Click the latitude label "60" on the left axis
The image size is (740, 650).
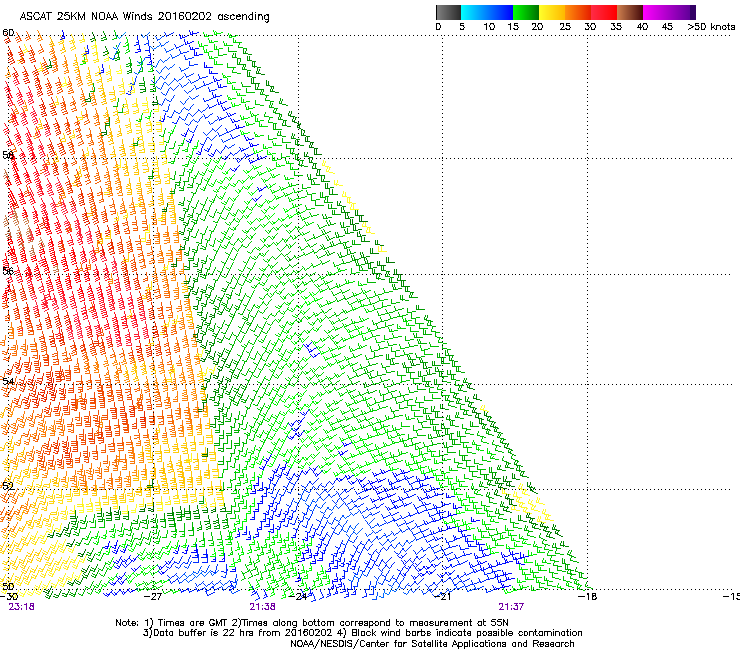[8, 33]
